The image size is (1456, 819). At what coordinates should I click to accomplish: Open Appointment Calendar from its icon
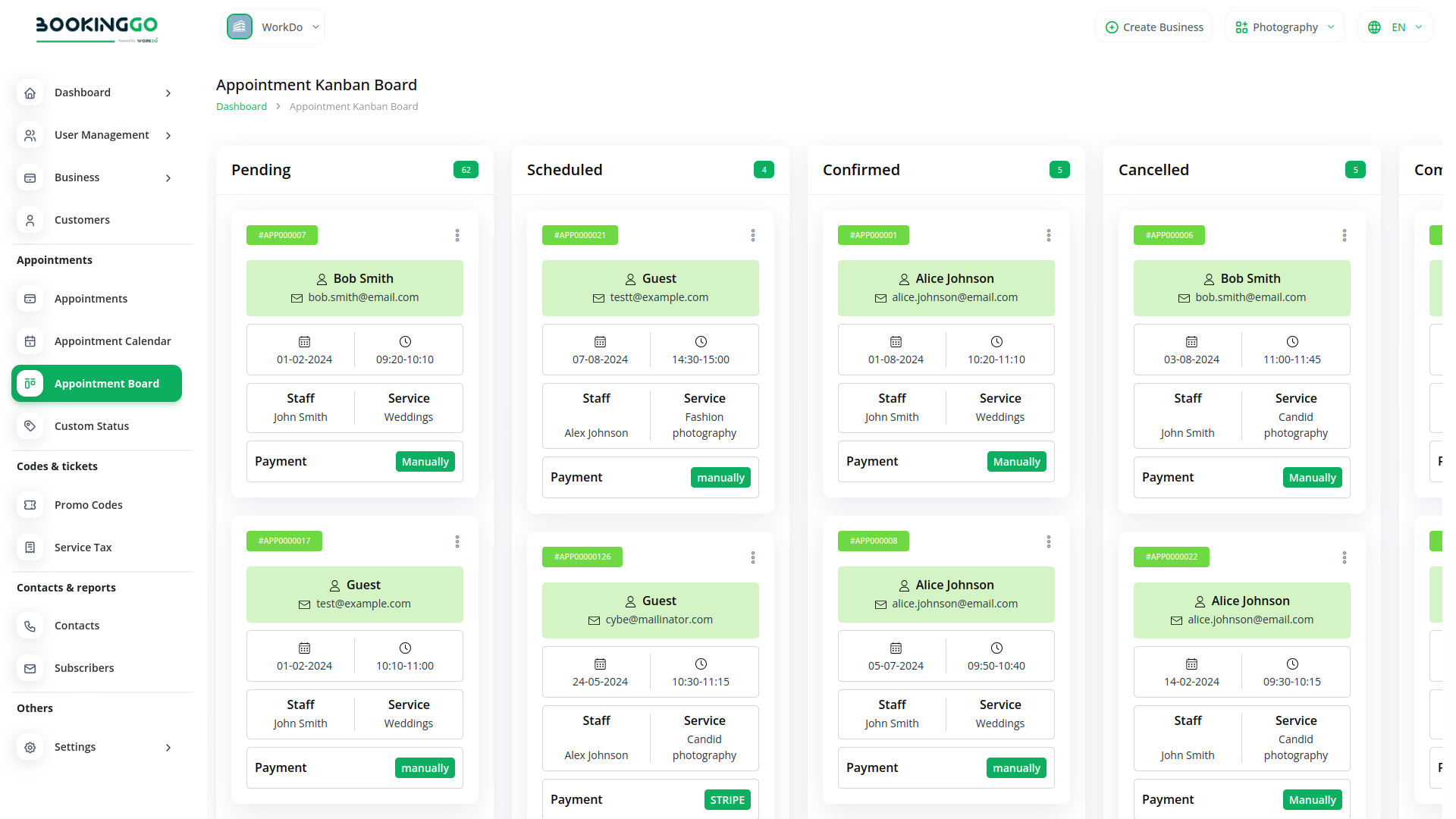pos(30,341)
